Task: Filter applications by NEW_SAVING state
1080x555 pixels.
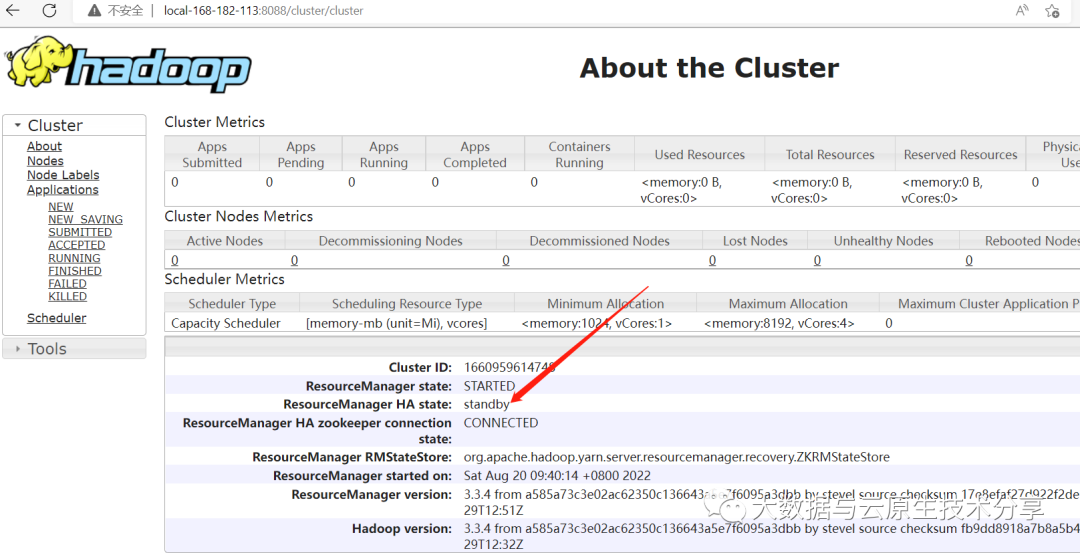Action: 85,220
